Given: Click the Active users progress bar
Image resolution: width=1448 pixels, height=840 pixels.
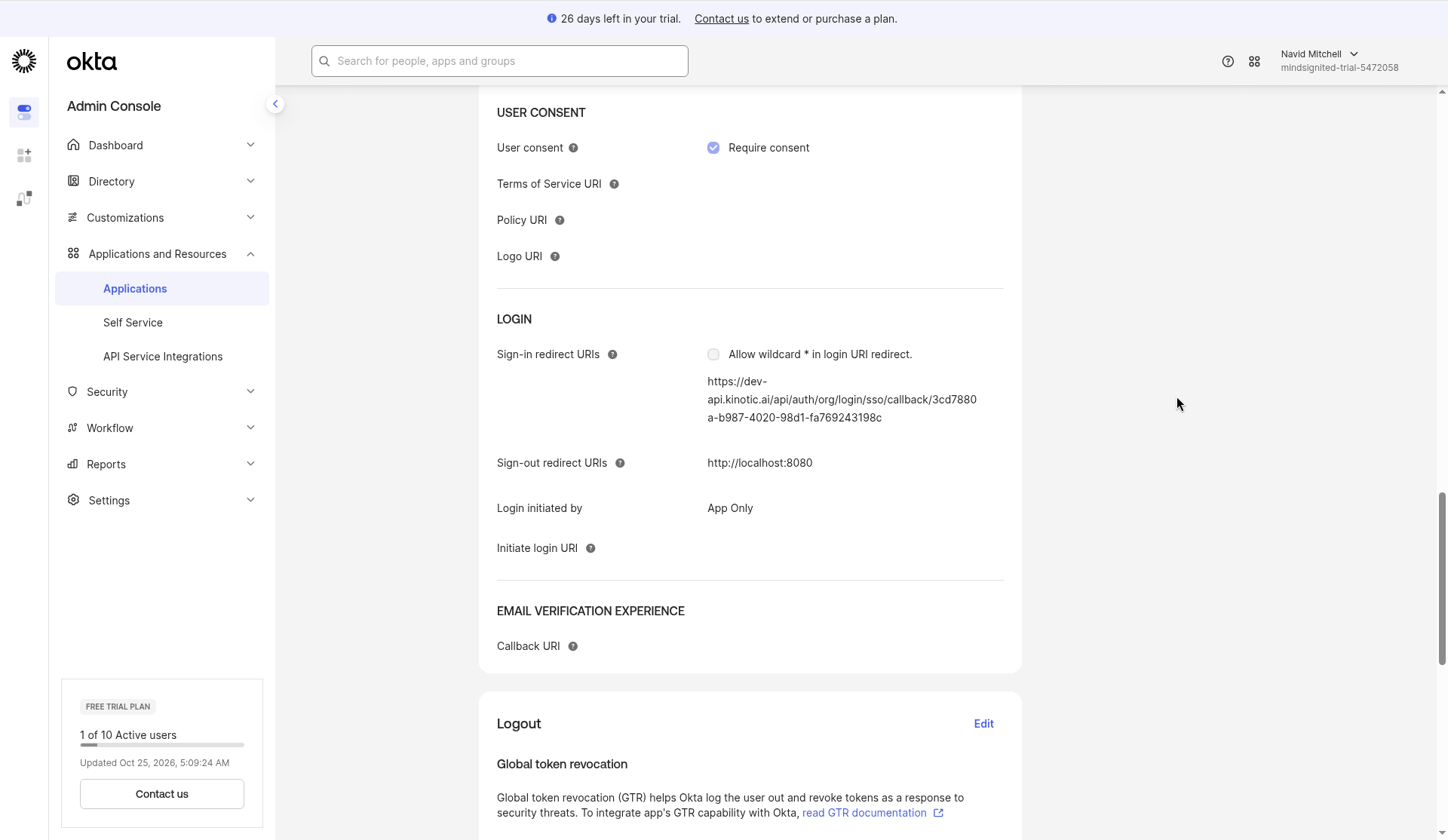Looking at the screenshot, I should click(x=162, y=745).
